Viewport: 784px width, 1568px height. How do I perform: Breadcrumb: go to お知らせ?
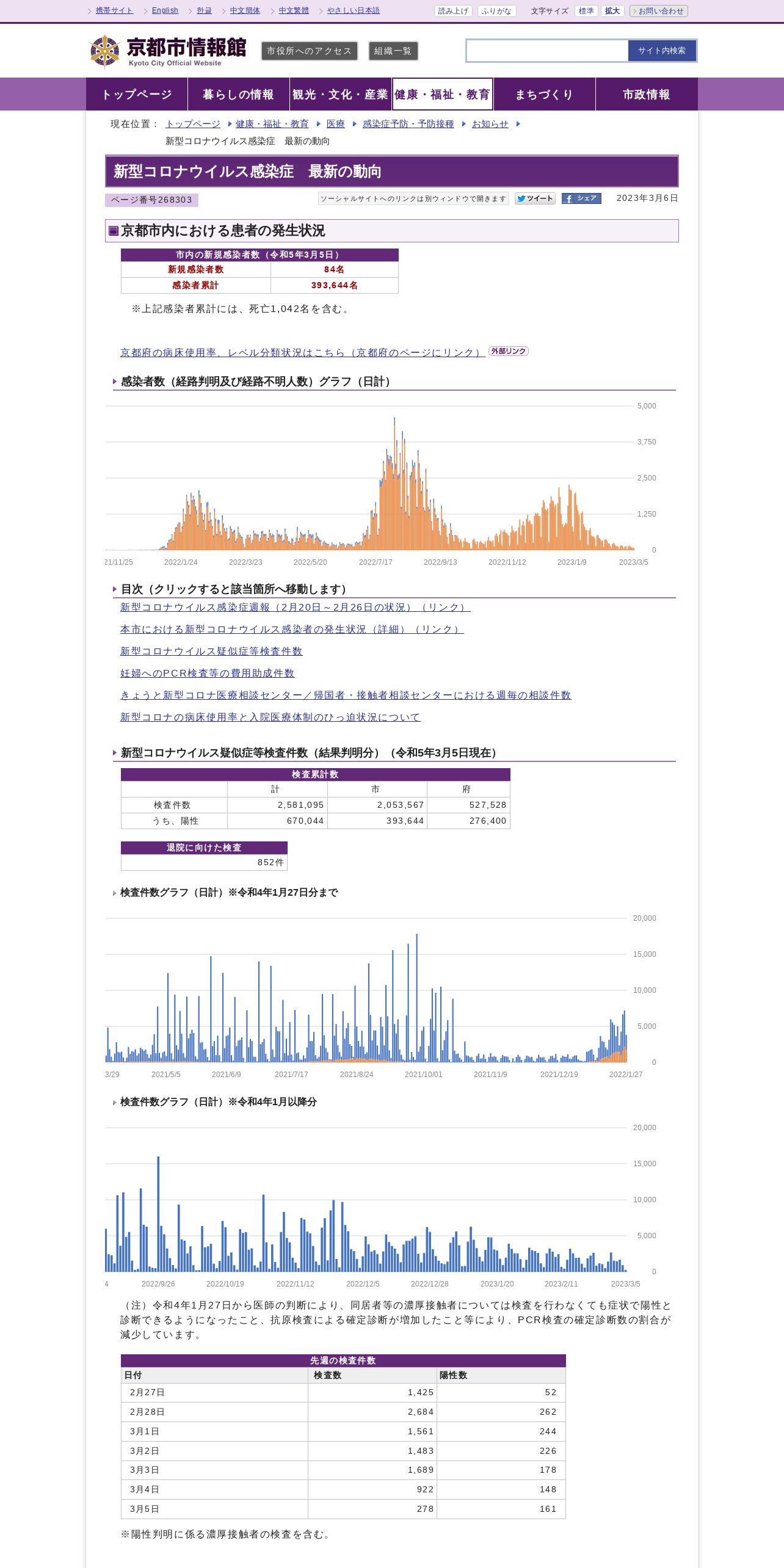click(490, 124)
